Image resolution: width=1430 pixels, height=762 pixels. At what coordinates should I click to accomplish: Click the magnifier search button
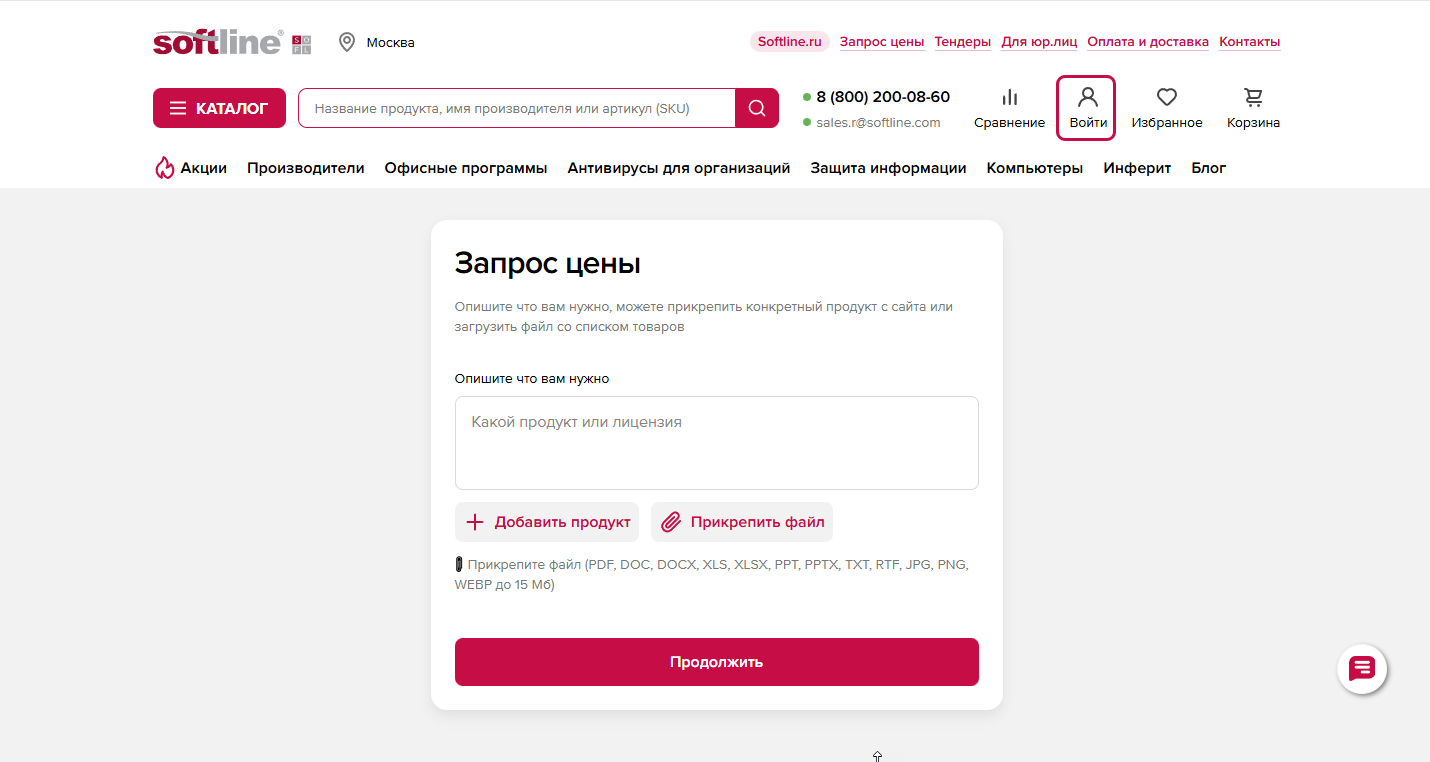pos(757,108)
